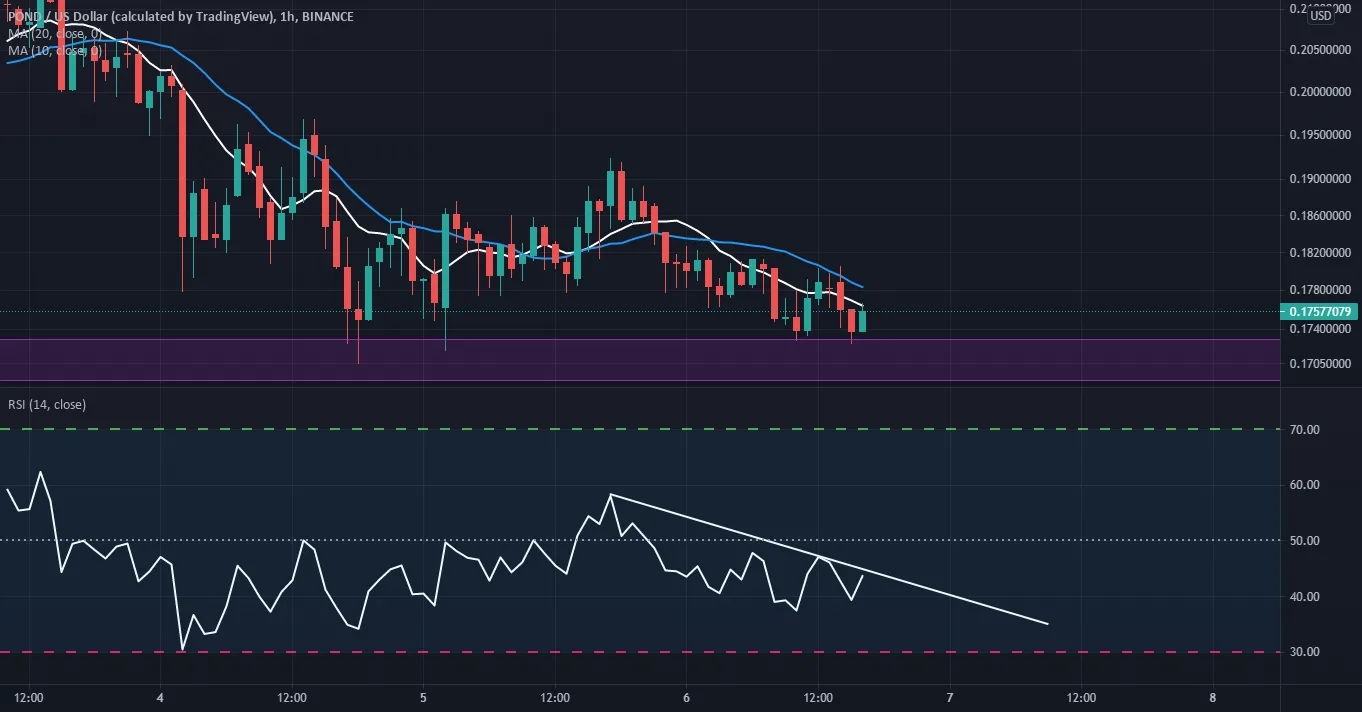Viewport: 1362px width, 712px height.
Task: Click the last green candlestick on the chart
Action: [x=863, y=320]
